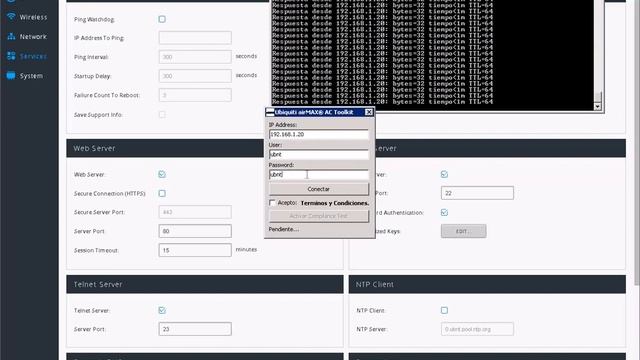Open the Wireless section in sidebar
Image resolution: width=640 pixels, height=360 pixels.
33,17
